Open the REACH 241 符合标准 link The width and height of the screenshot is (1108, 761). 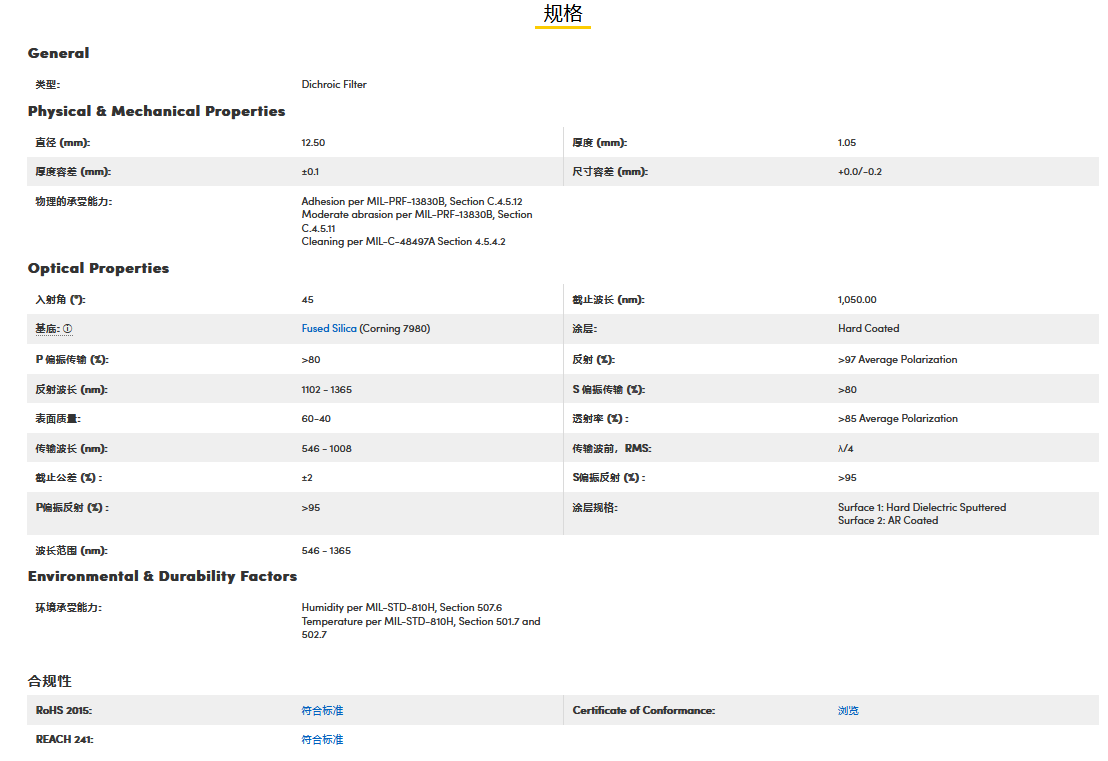point(322,740)
